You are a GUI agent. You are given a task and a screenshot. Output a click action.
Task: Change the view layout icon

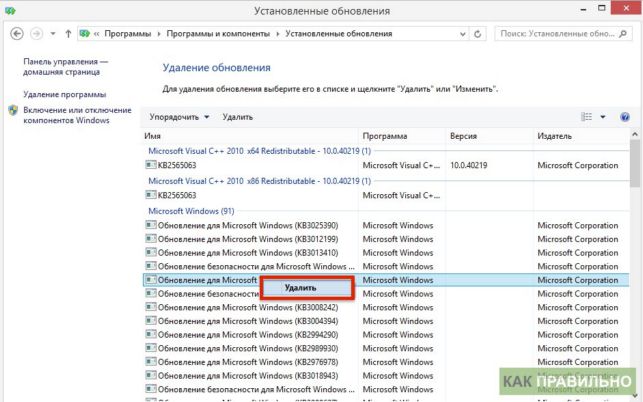click(586, 117)
